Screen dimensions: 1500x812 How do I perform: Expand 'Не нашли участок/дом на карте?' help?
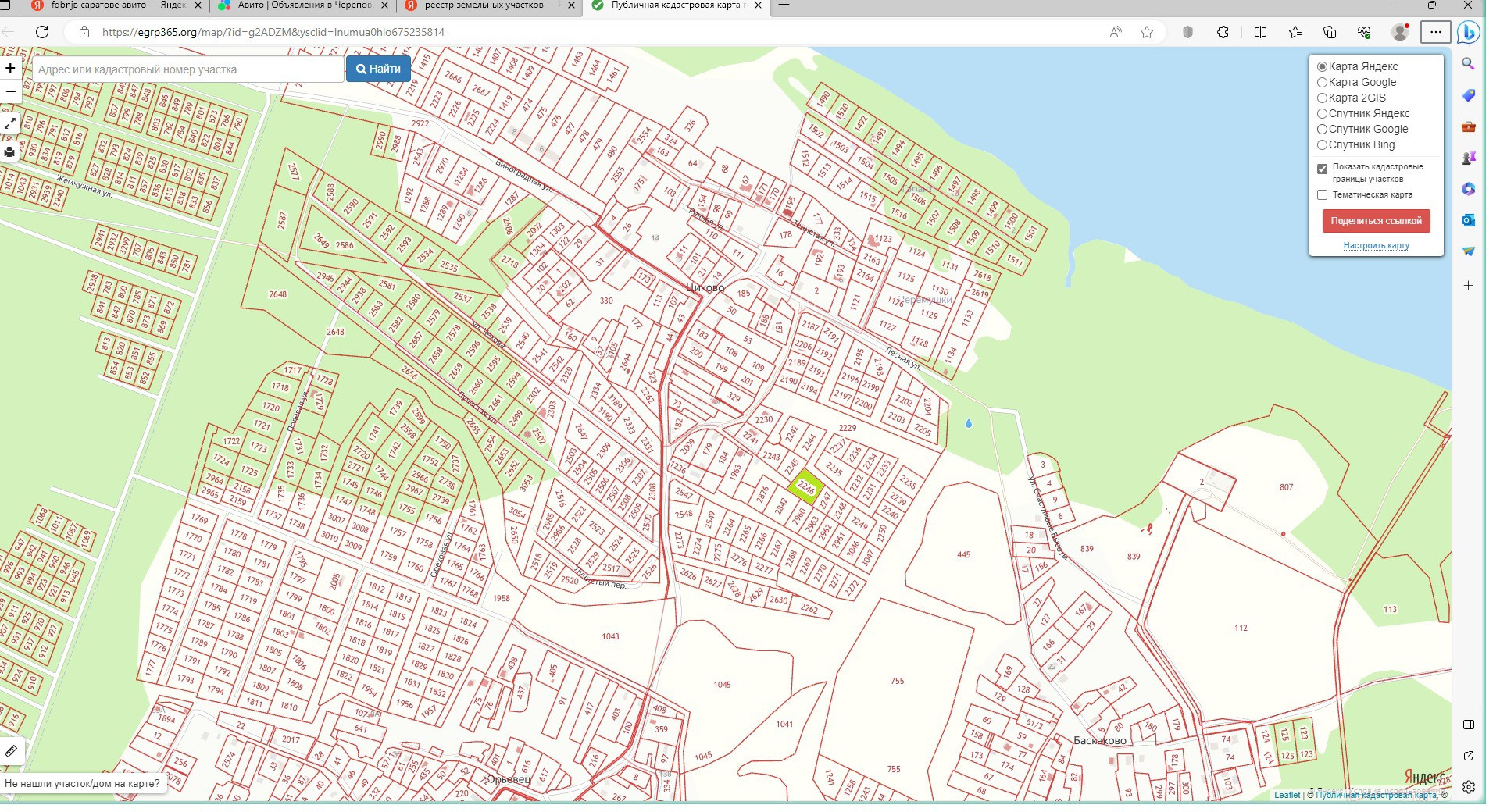coord(82,783)
